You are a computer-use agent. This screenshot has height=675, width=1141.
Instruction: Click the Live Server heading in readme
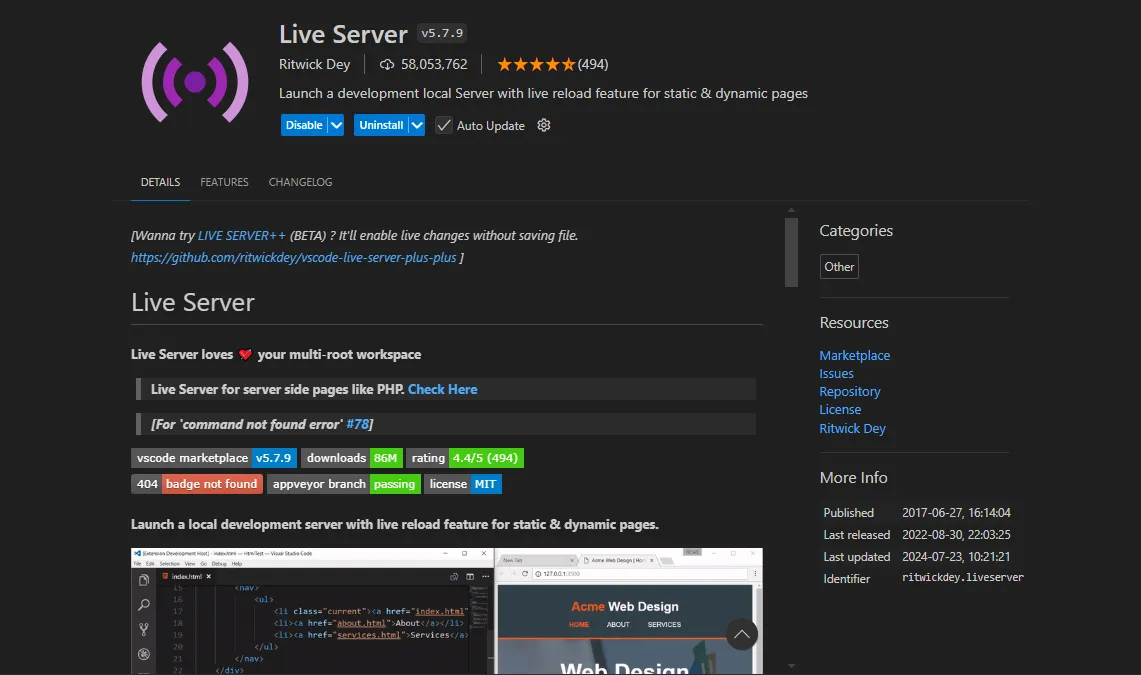tap(193, 303)
